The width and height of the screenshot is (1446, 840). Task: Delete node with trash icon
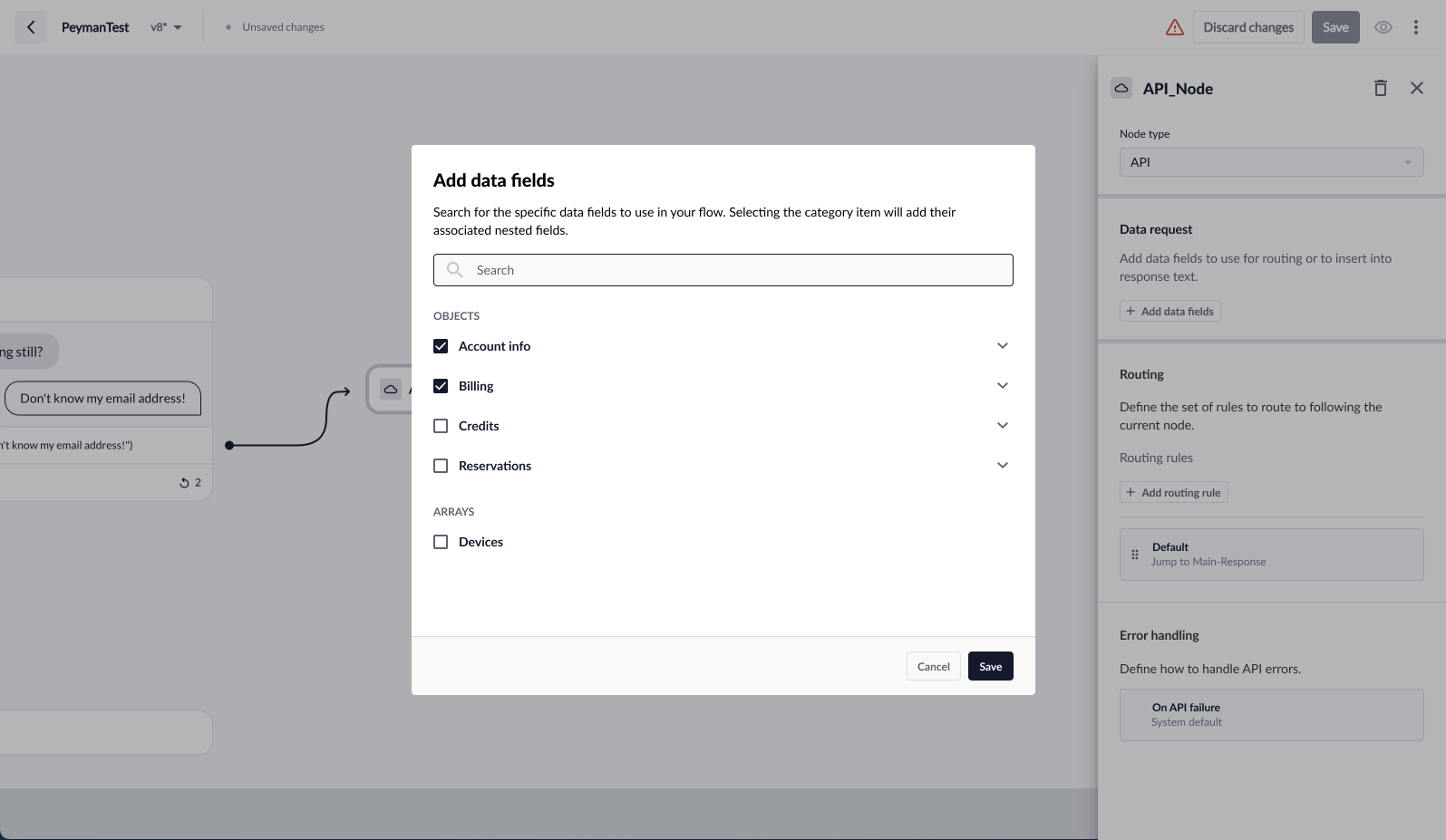(x=1381, y=88)
